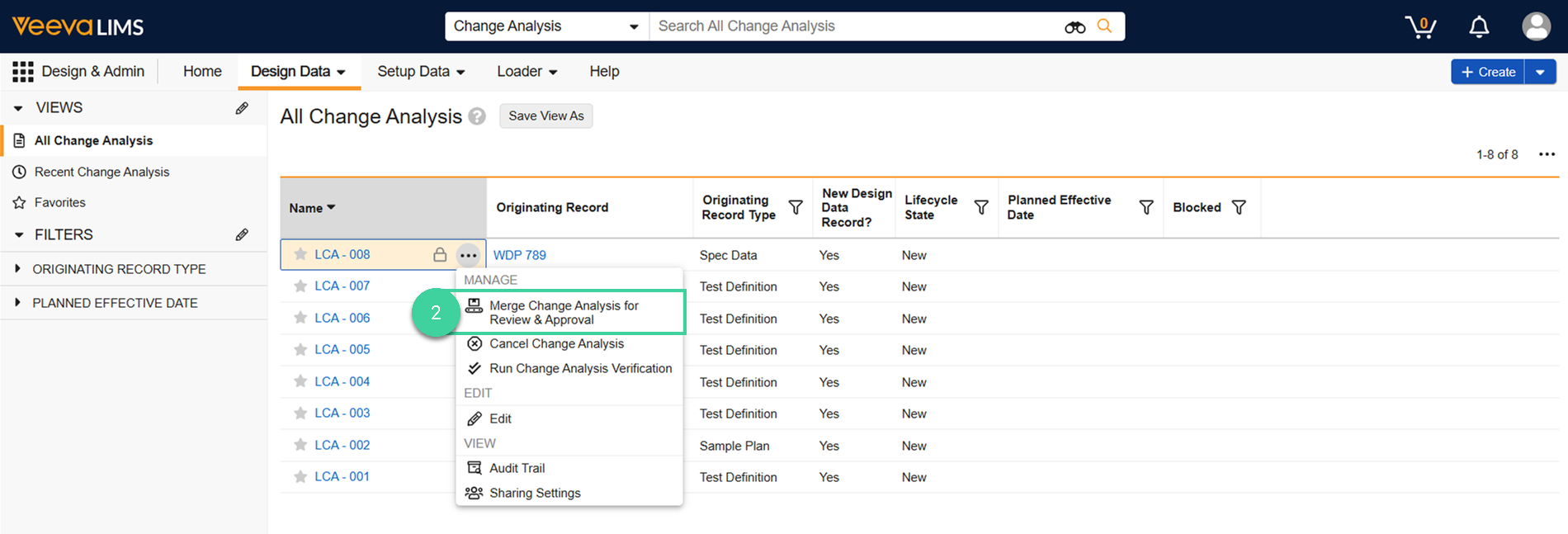The width and height of the screenshot is (1568, 534).
Task: Click the binoculars advanced search icon
Action: click(x=1074, y=27)
